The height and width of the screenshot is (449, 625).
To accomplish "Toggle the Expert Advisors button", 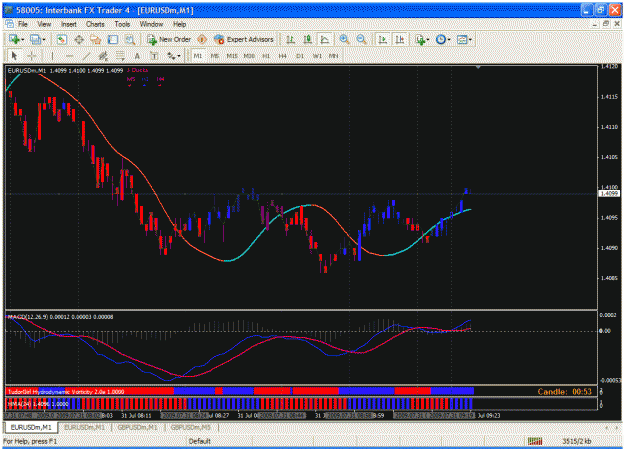I will 244,39.
